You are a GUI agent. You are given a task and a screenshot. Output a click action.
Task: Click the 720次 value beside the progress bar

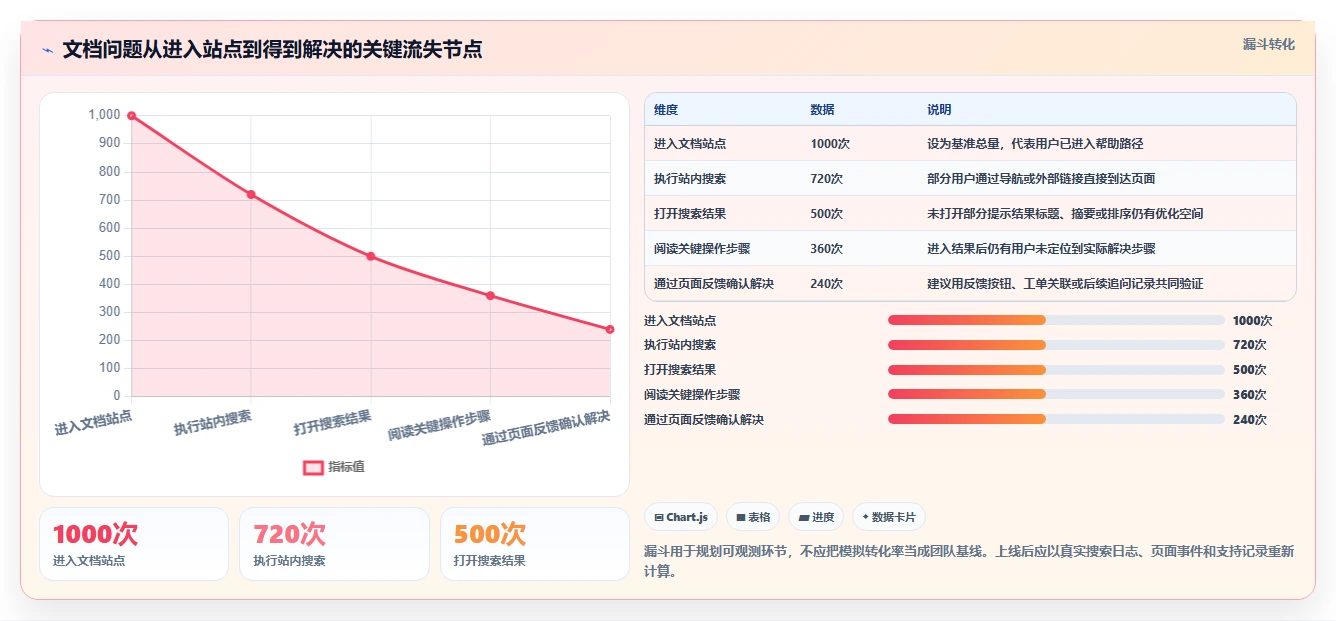pyautogui.click(x=1250, y=345)
